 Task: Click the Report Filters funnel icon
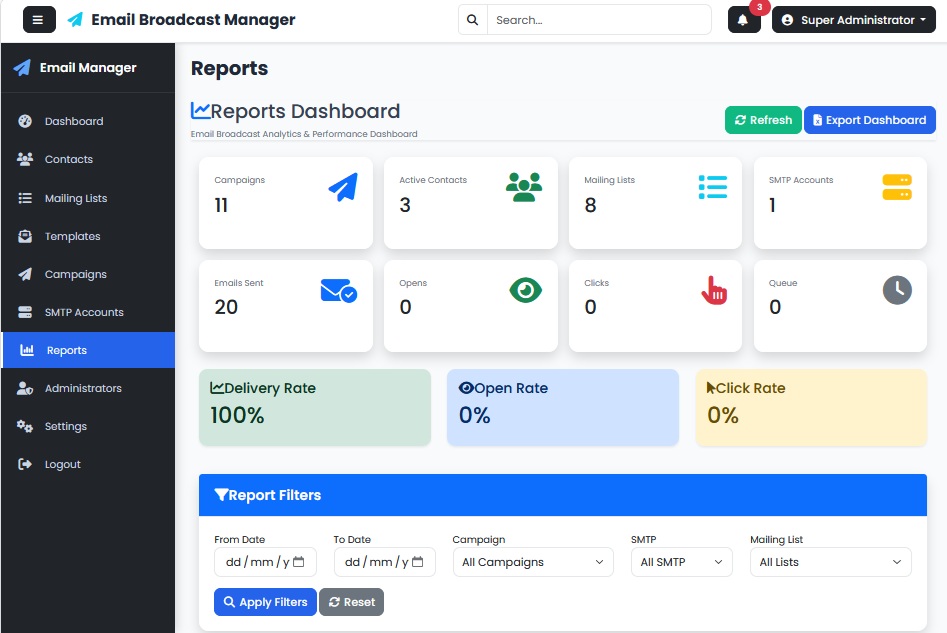tap(221, 495)
